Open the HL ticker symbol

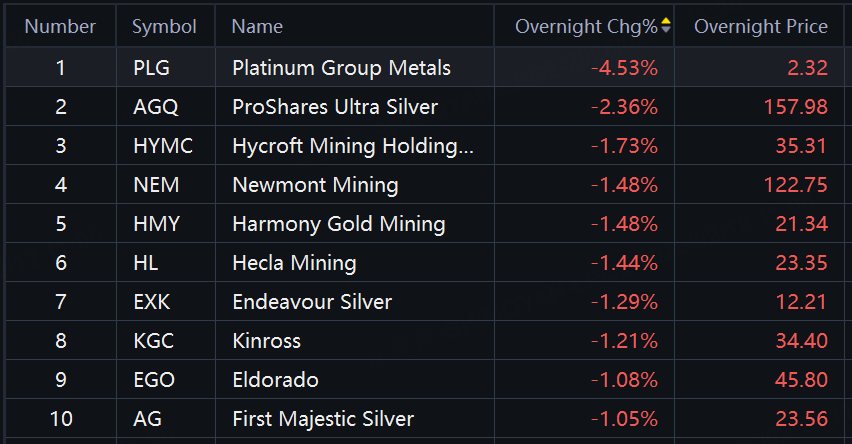[145, 263]
